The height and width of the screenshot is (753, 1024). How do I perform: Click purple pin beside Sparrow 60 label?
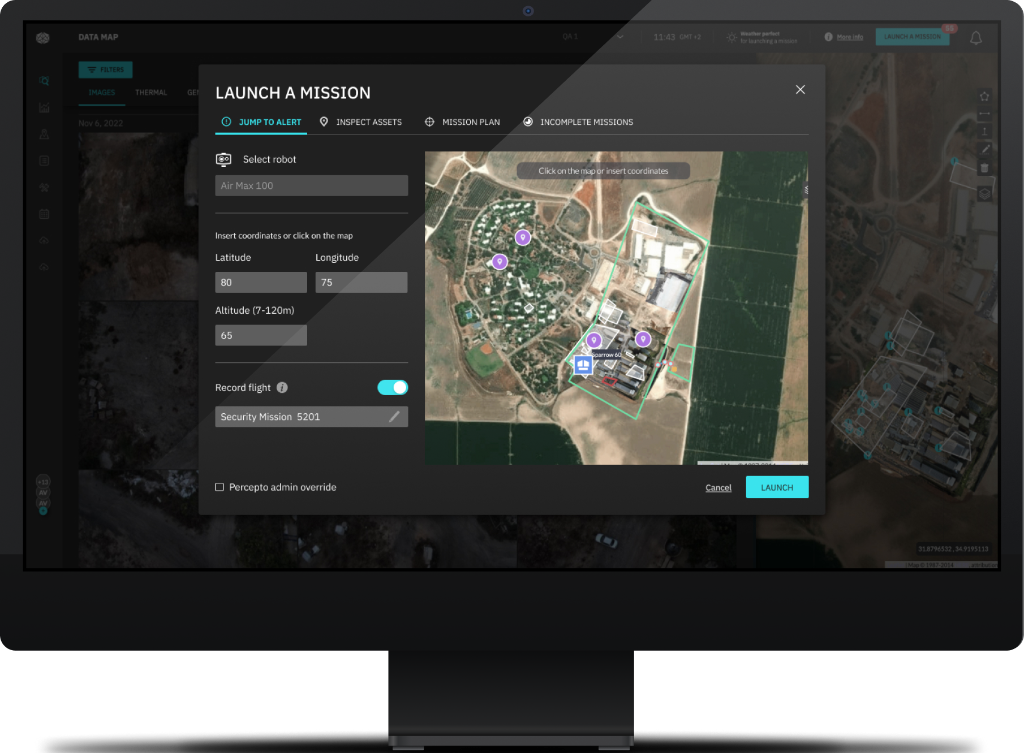[x=594, y=340]
